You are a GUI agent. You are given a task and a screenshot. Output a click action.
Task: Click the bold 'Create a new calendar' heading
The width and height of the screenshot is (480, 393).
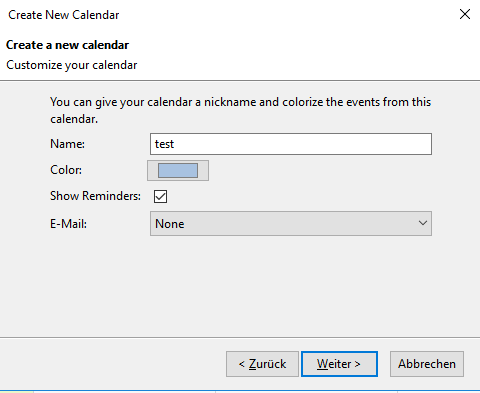pos(67,45)
